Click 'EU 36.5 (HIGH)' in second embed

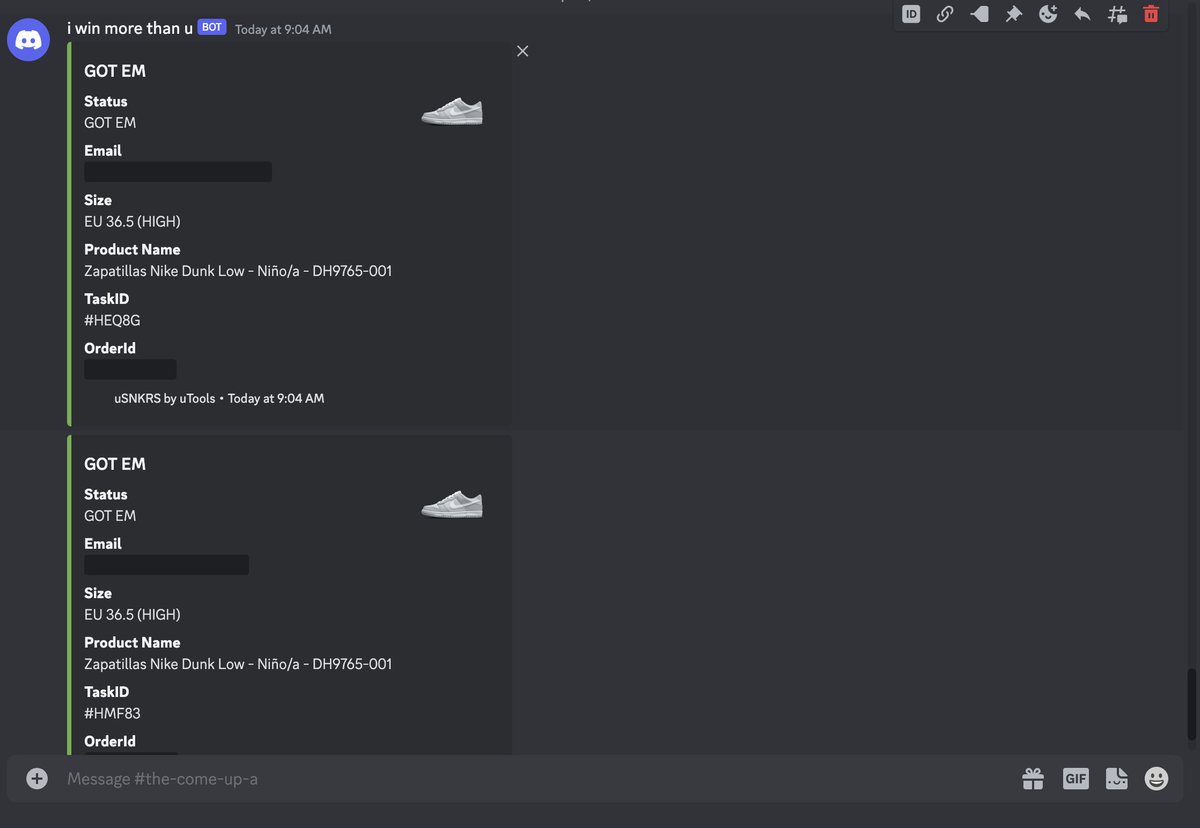tap(132, 615)
